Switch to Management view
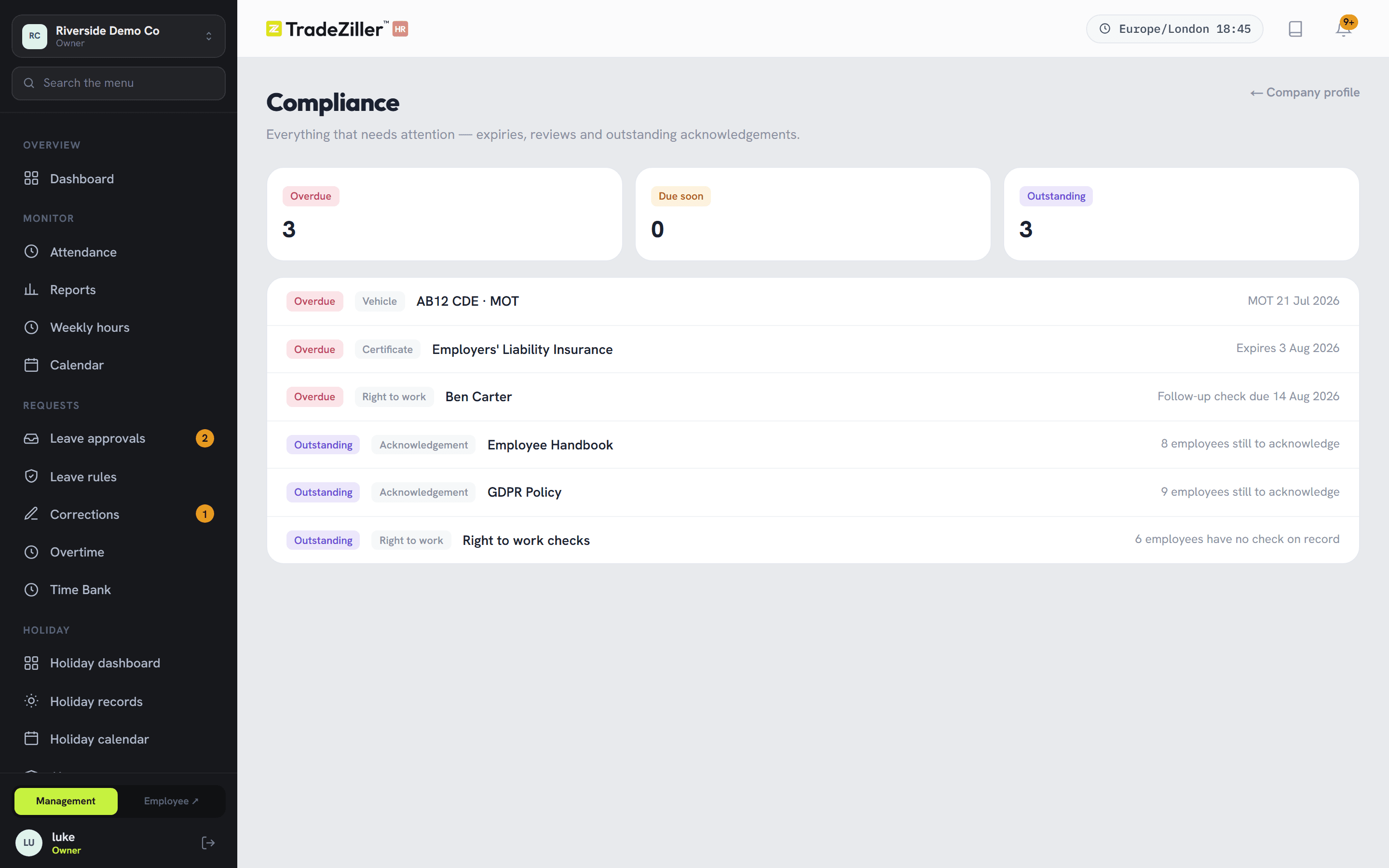Screen dimensions: 1389x868 (66, 801)
